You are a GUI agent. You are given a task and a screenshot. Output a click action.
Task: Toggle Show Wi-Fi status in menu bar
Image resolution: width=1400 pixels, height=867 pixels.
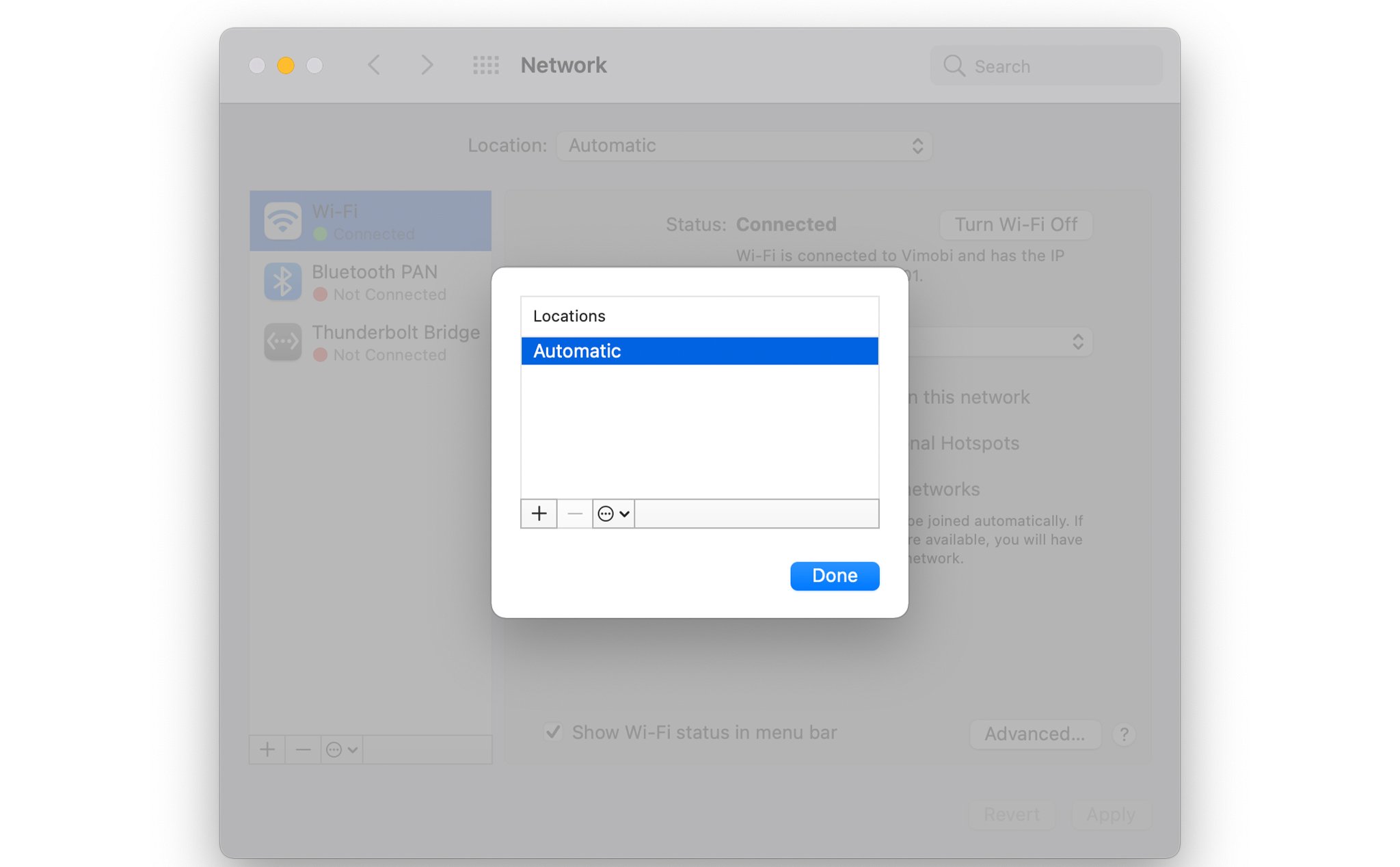point(553,732)
